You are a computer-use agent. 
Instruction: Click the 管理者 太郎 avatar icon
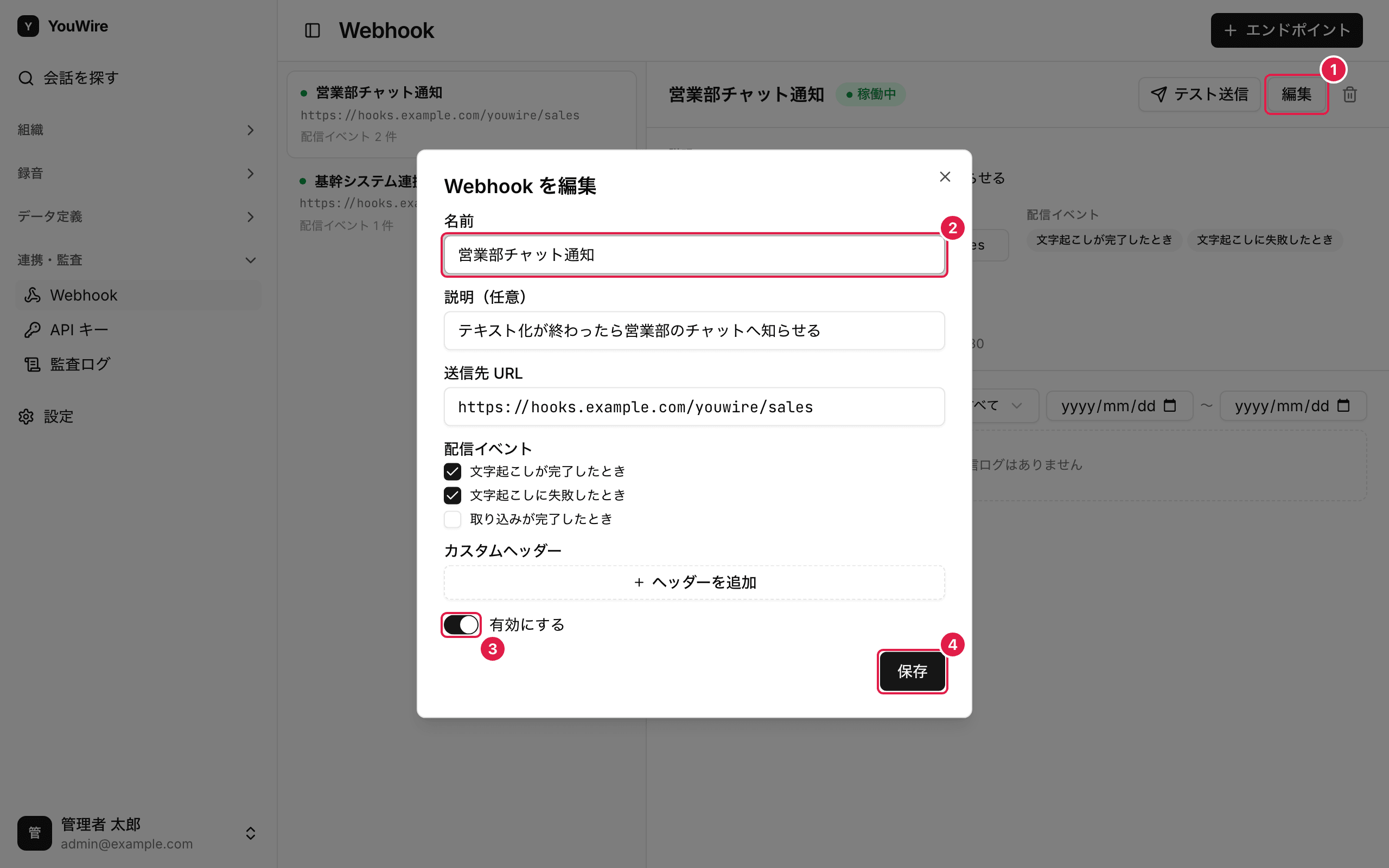(34, 833)
